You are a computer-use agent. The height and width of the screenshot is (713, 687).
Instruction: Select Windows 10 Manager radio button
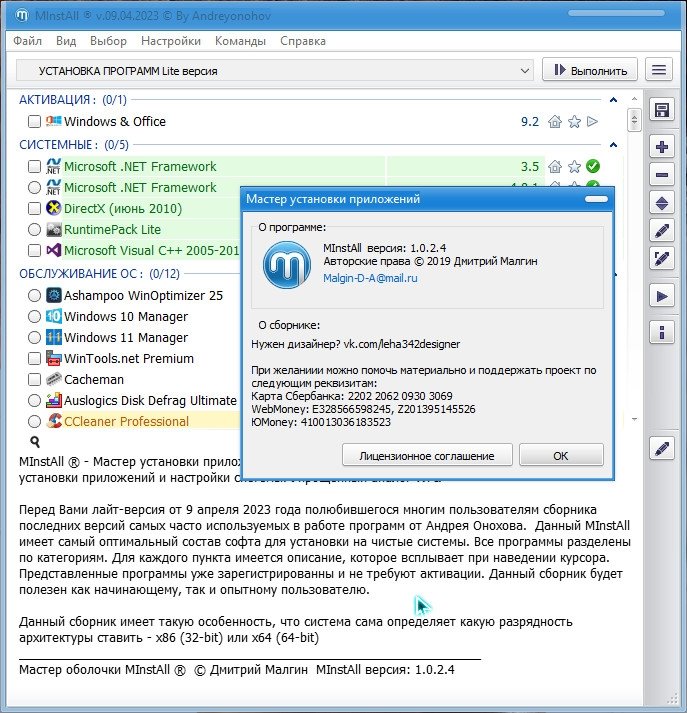[34, 316]
